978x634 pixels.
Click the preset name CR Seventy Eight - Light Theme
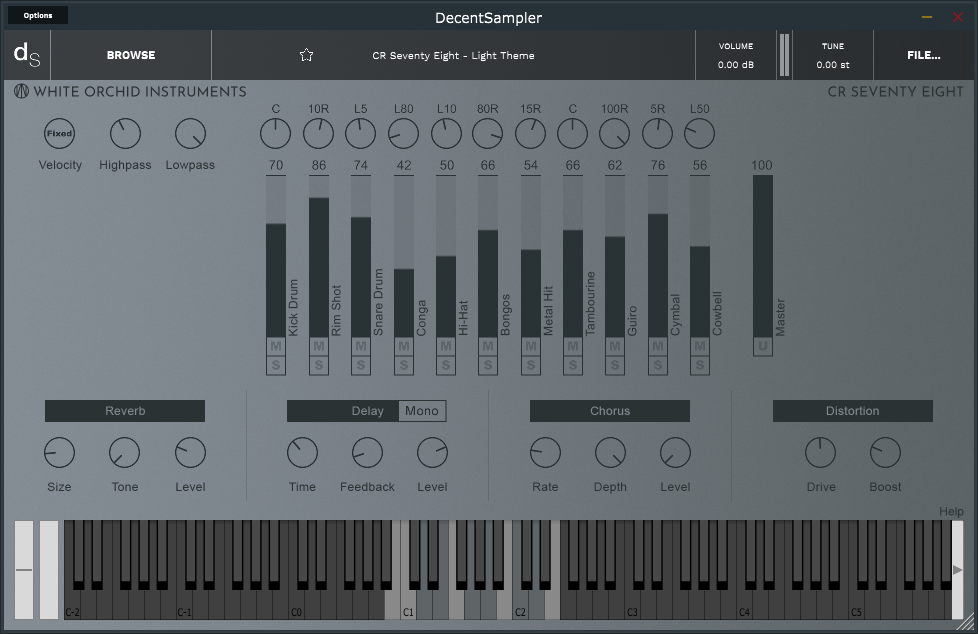(x=453, y=56)
